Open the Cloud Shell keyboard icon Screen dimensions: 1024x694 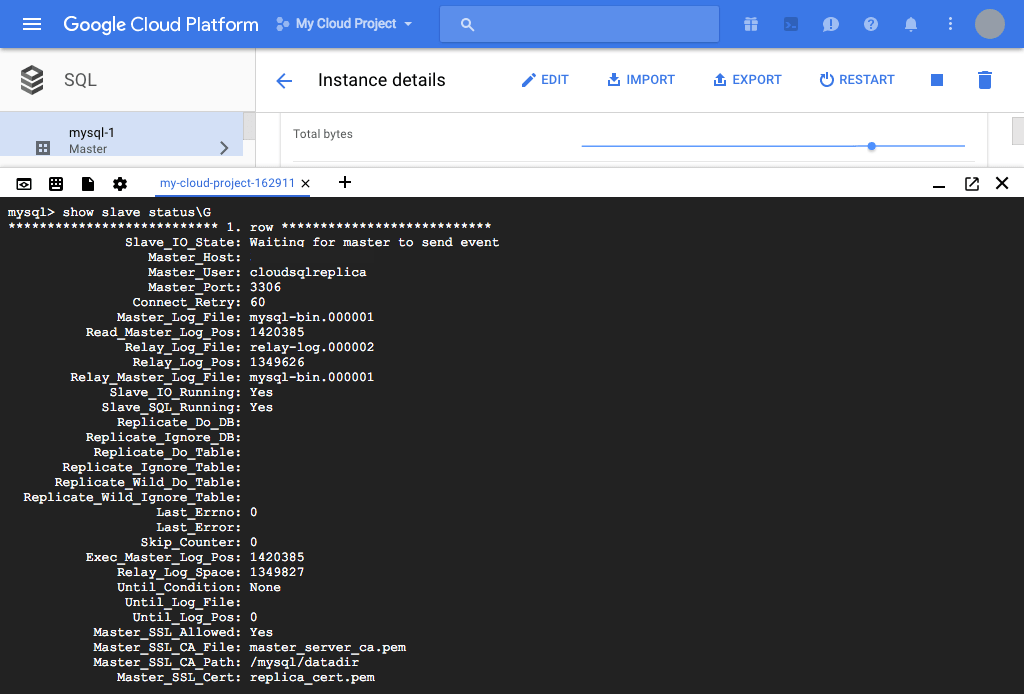[x=56, y=183]
